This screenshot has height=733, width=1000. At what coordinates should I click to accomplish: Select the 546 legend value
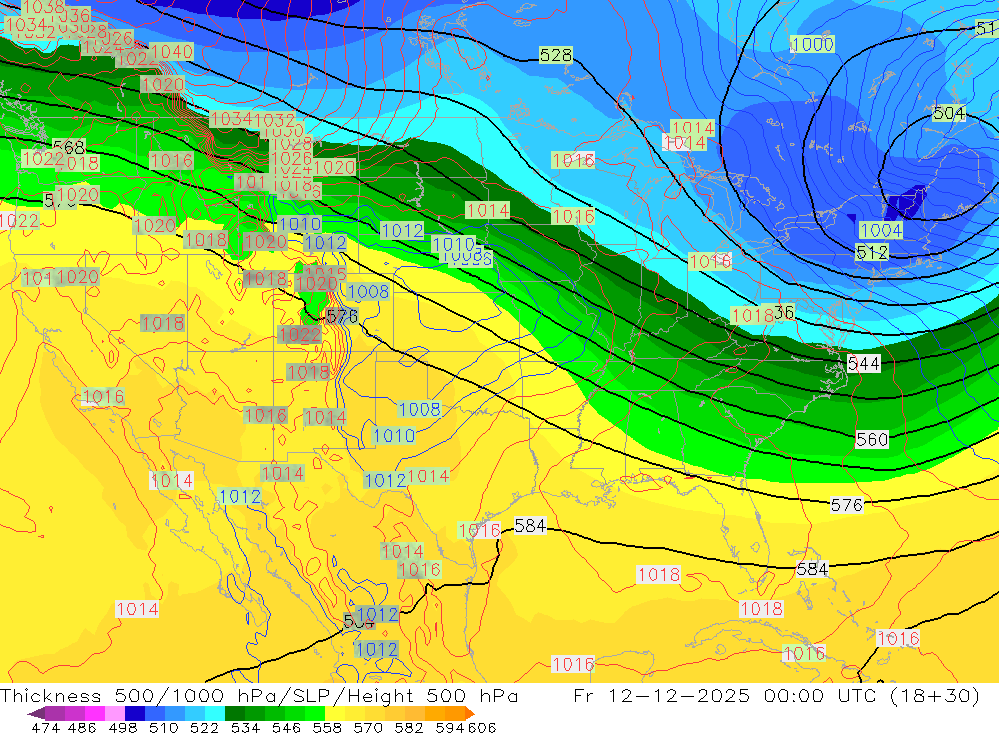pos(286,727)
